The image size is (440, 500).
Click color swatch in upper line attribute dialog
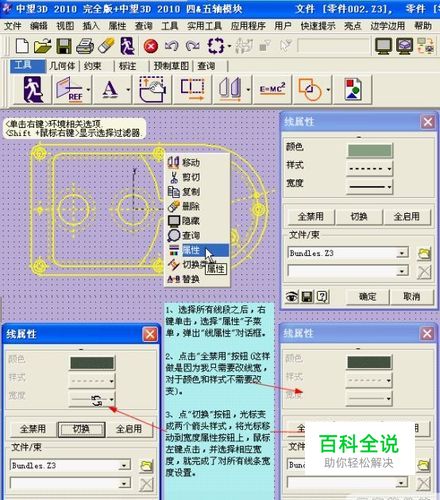pyautogui.click(x=370, y=150)
